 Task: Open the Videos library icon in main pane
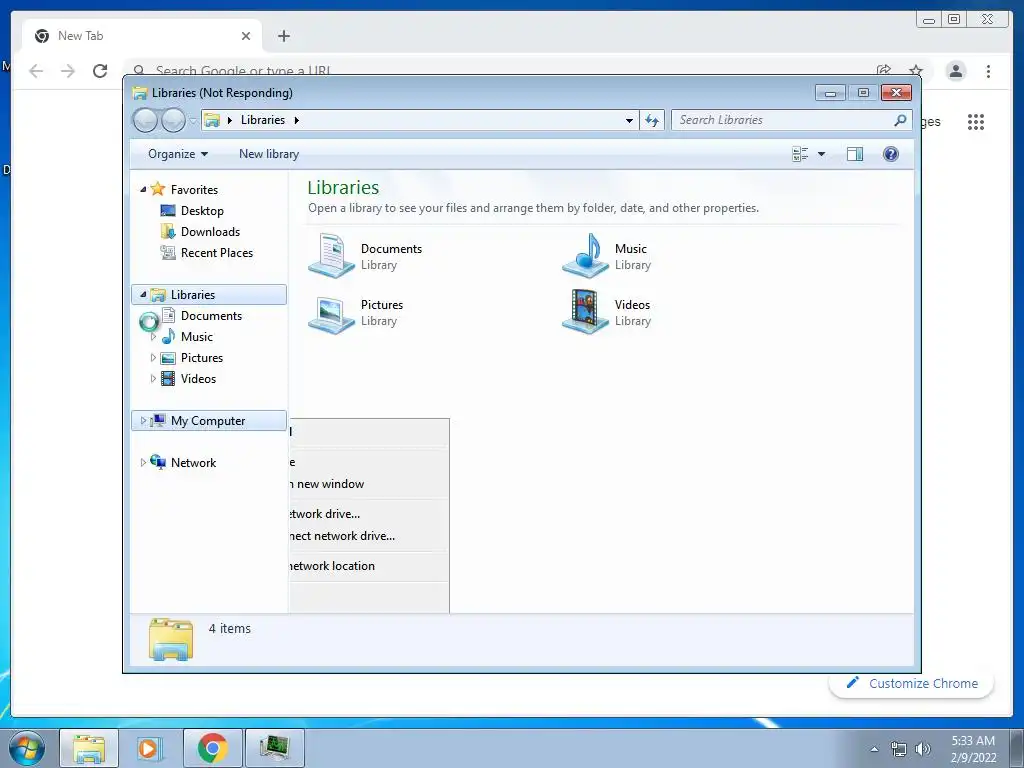[586, 312]
